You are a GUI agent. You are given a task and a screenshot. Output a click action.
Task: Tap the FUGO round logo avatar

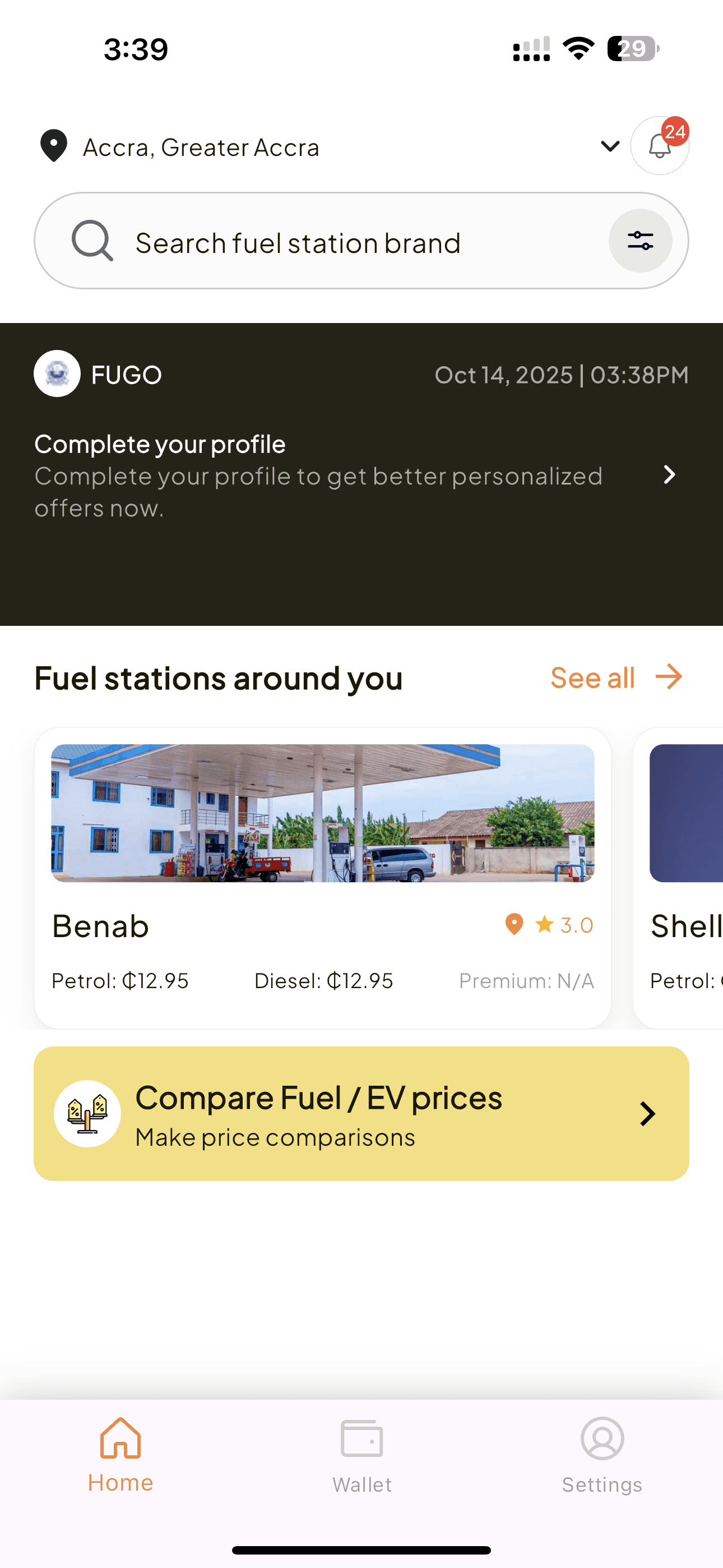57,373
